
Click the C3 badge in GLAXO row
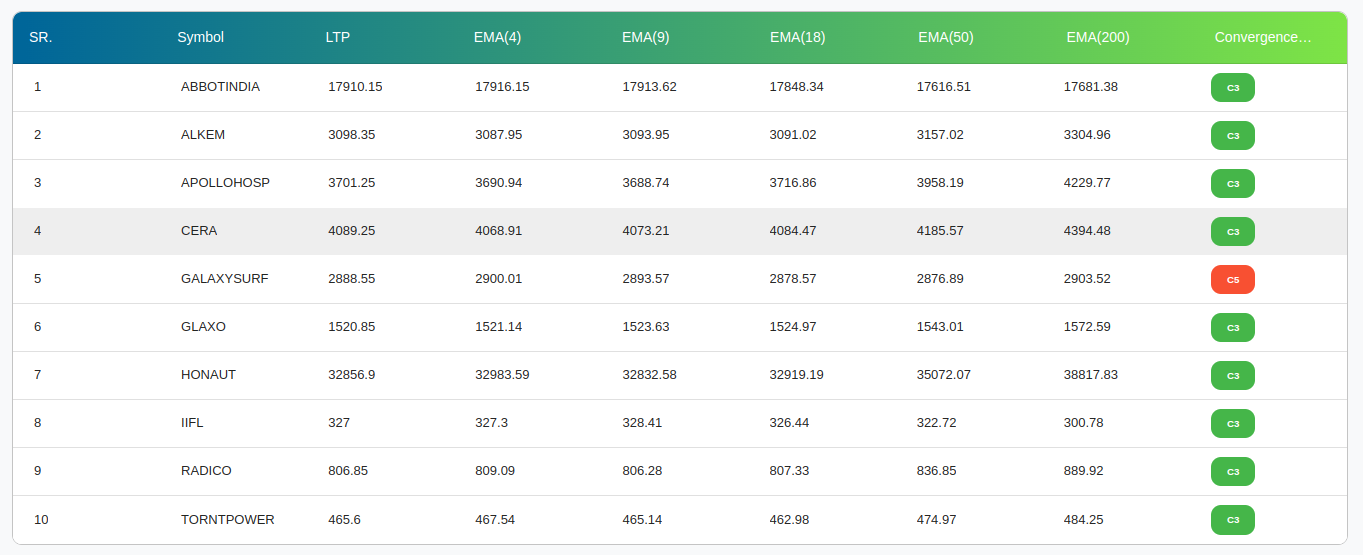tap(1233, 328)
